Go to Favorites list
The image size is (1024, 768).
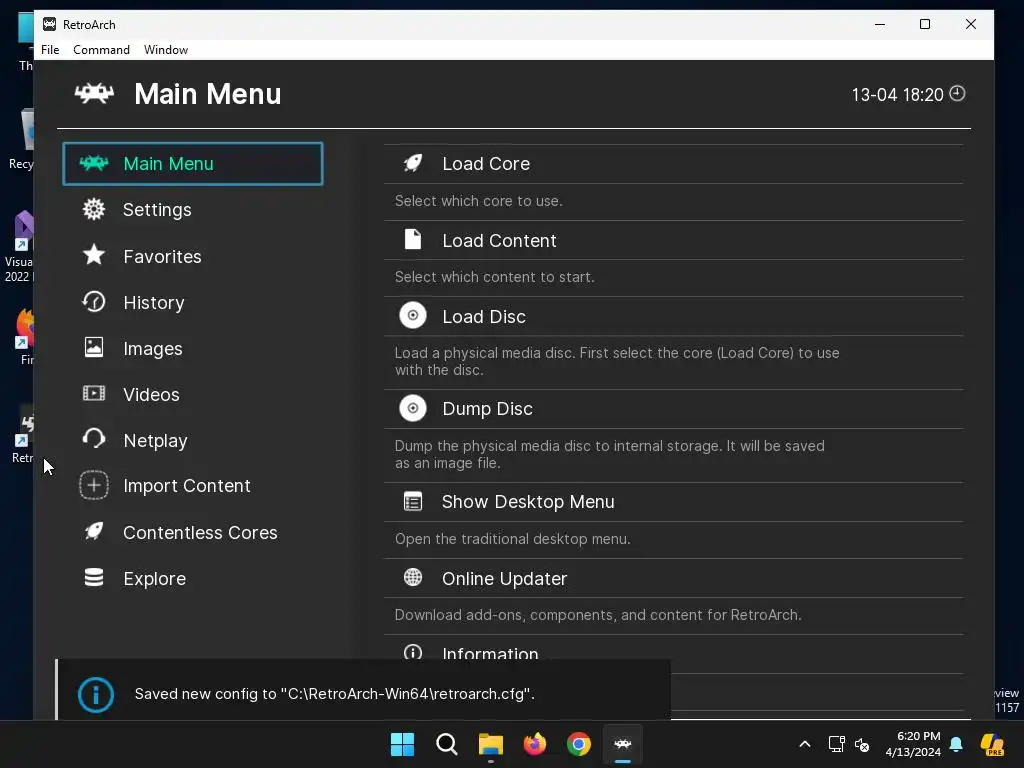pos(193,256)
